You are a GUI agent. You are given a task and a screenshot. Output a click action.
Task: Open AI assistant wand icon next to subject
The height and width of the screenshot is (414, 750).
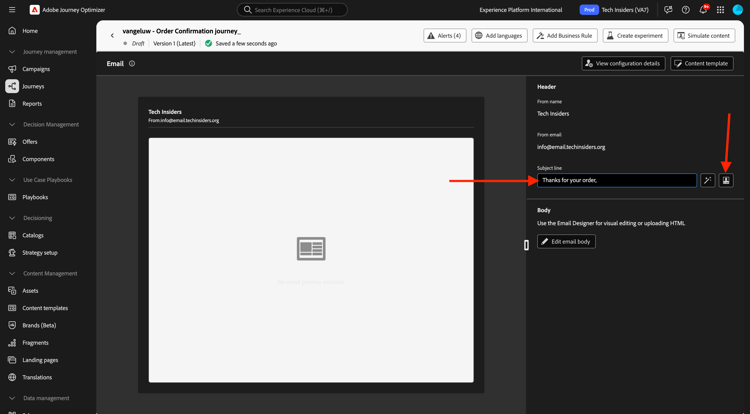point(707,180)
